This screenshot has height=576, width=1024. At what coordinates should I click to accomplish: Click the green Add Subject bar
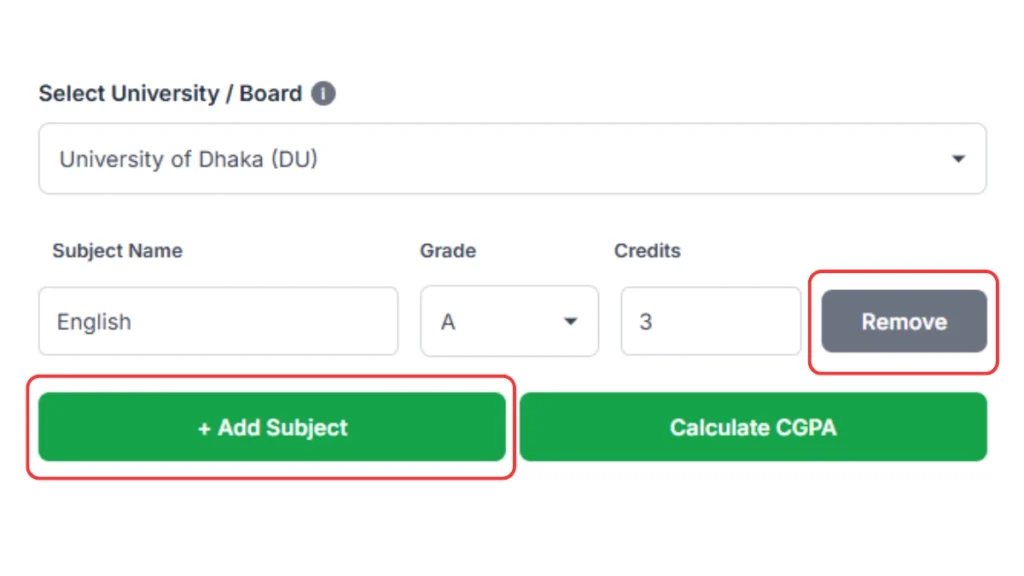[x=272, y=427]
